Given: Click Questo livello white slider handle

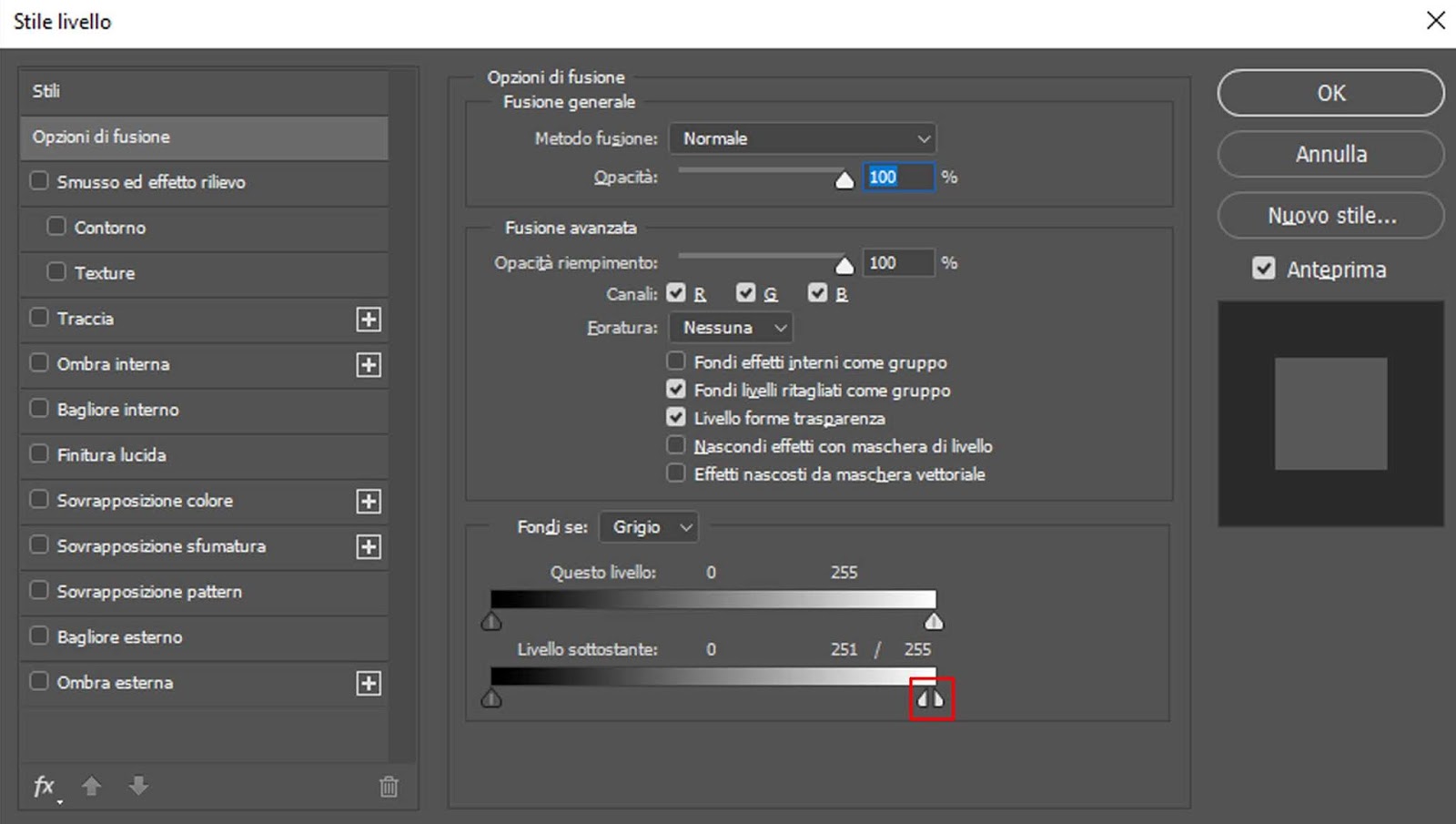Looking at the screenshot, I should [x=934, y=621].
